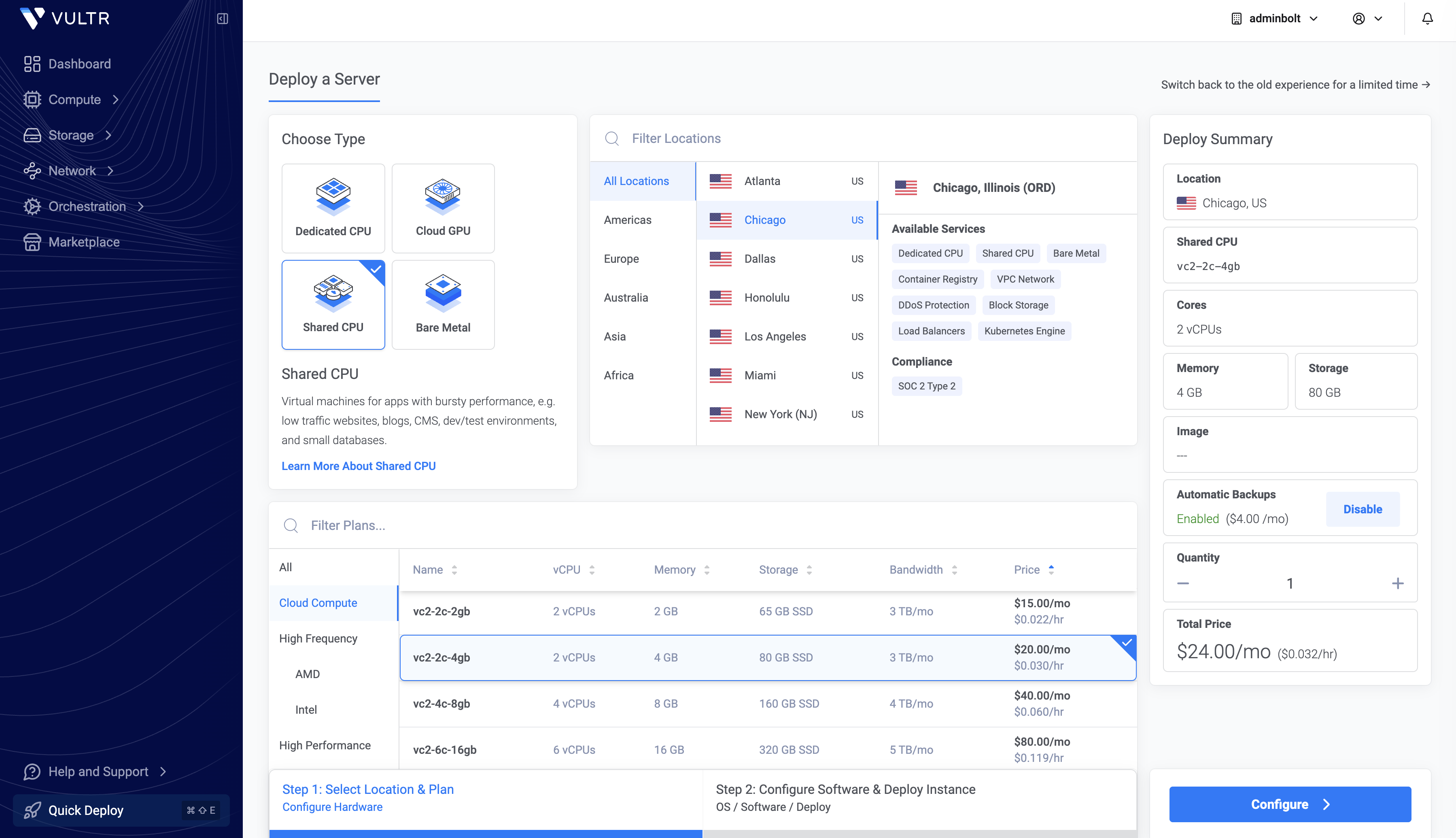Expand Help and Support menu
The height and width of the screenshot is (838, 1456).
(95, 771)
